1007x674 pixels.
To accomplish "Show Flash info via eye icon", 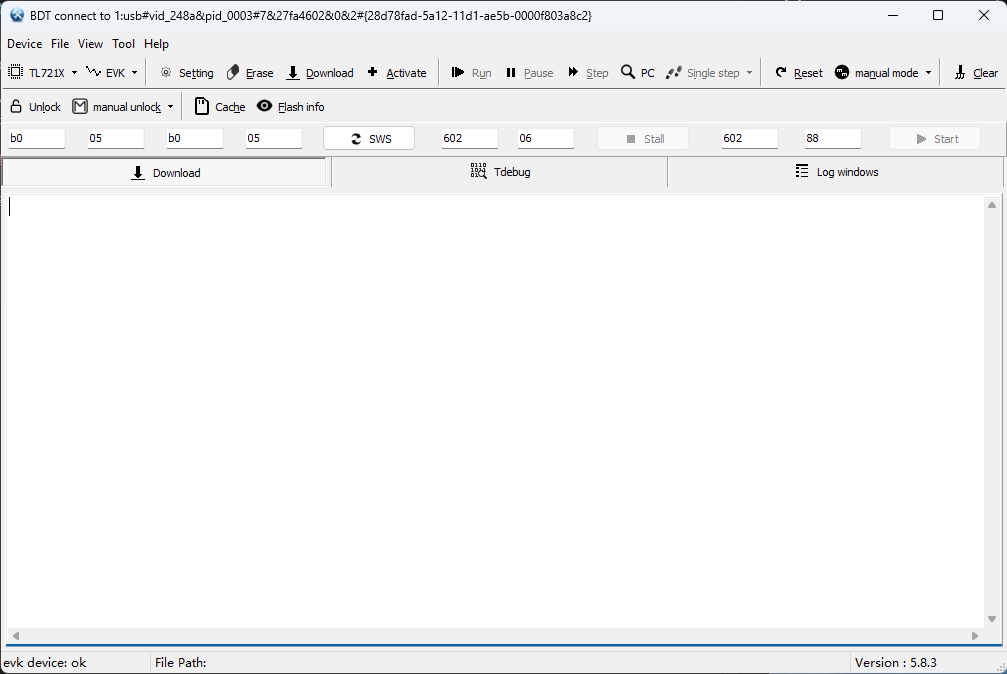I will click(265, 106).
